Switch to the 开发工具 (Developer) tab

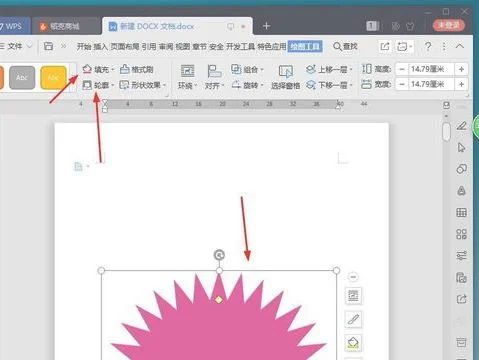[x=241, y=46]
